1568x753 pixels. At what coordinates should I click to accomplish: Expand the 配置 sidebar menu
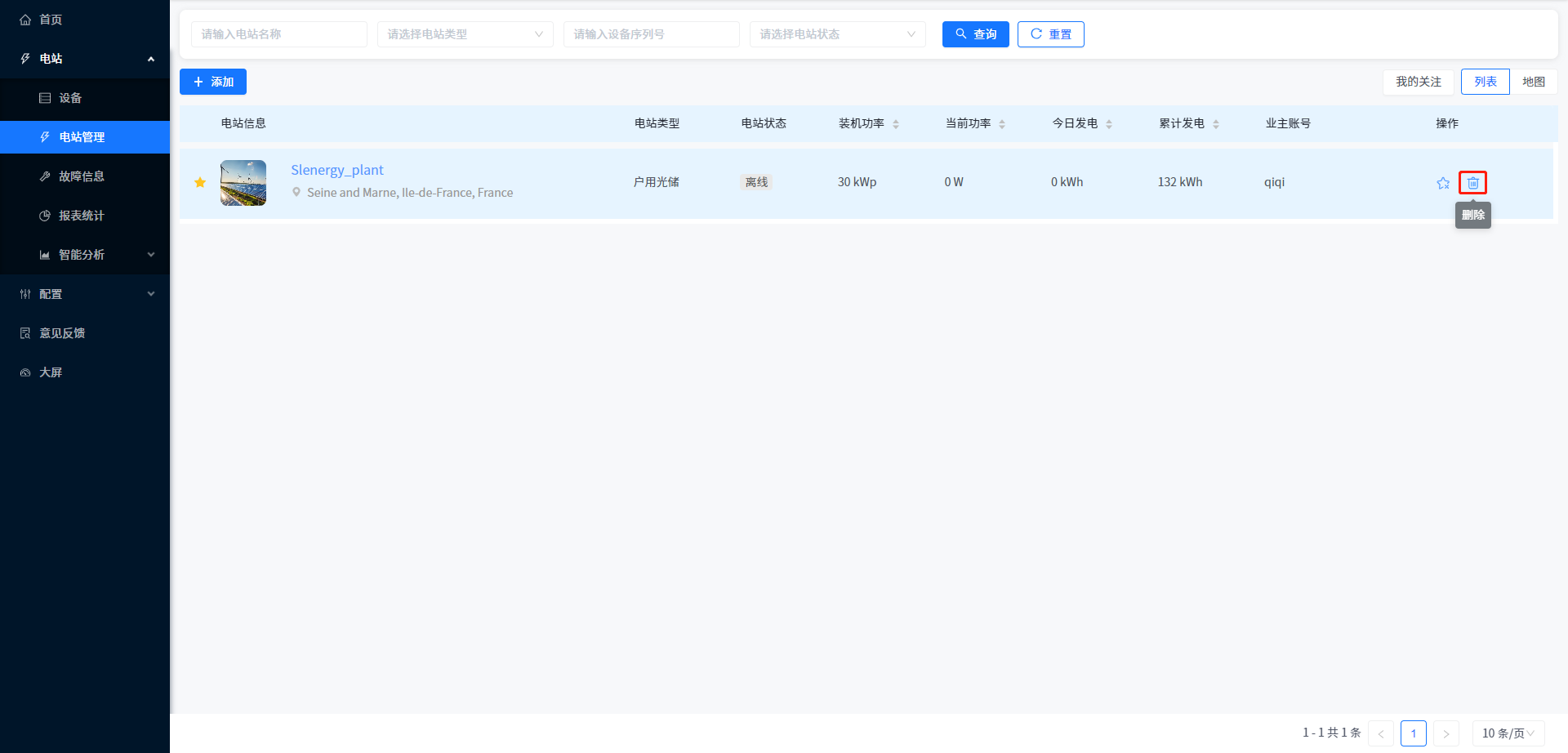pyautogui.click(x=85, y=294)
